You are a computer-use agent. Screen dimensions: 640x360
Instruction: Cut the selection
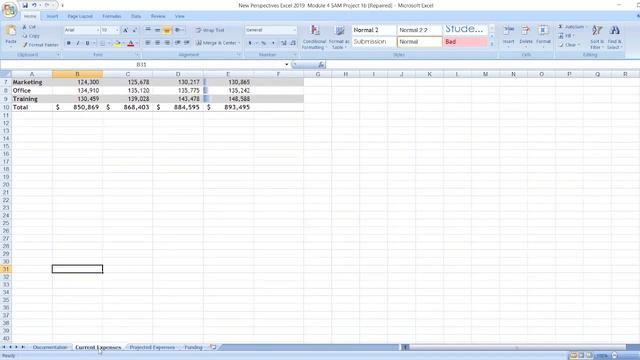click(29, 27)
